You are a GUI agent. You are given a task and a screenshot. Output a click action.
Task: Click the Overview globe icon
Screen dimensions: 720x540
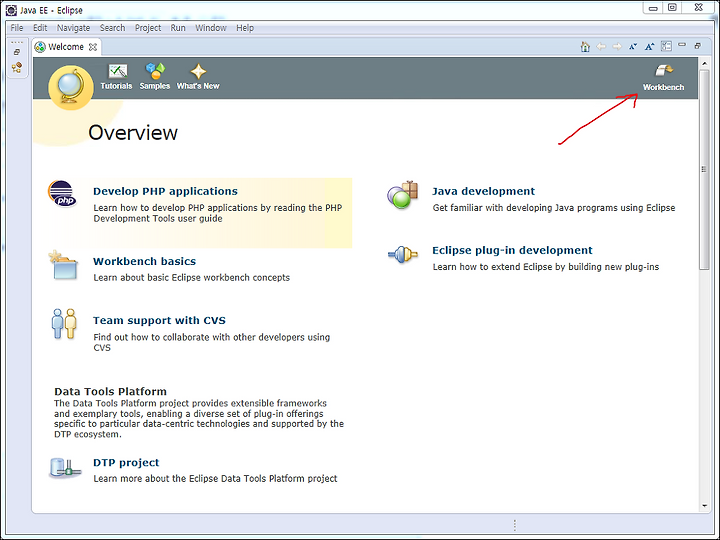click(x=71, y=87)
